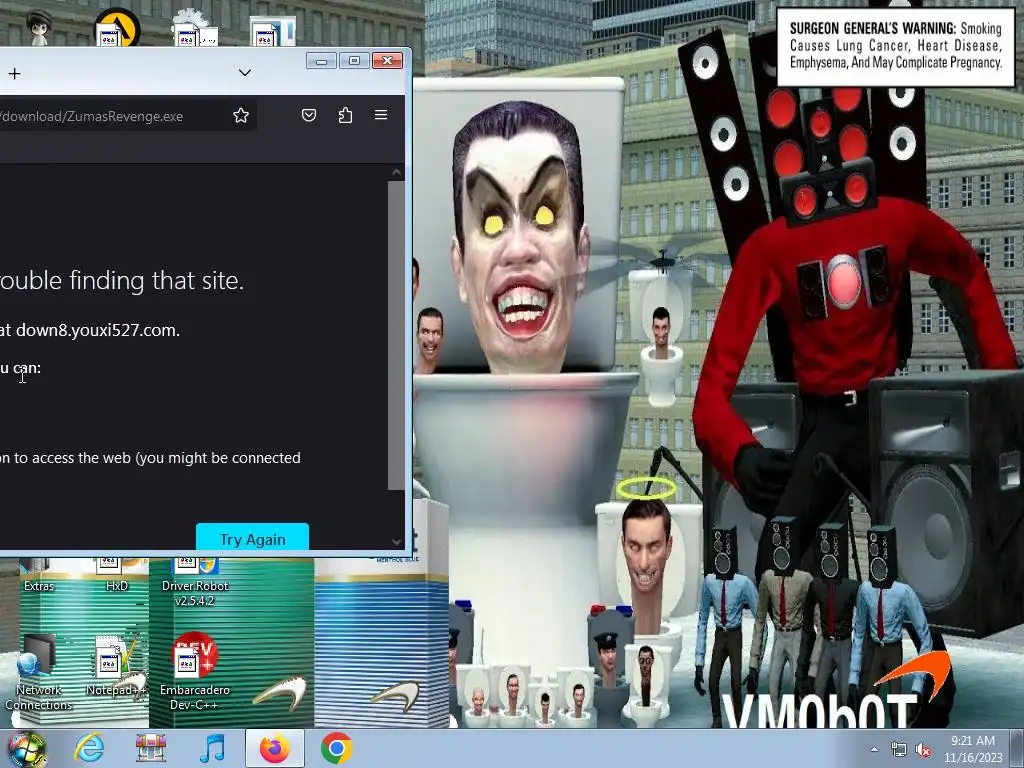Select the Embarcadero Dev-C++ desktop shortcut

tap(195, 673)
